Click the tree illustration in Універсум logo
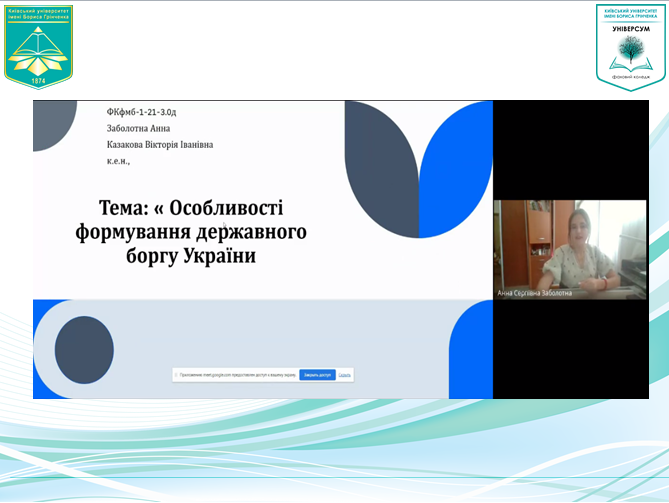The height and width of the screenshot is (503, 669). click(631, 47)
